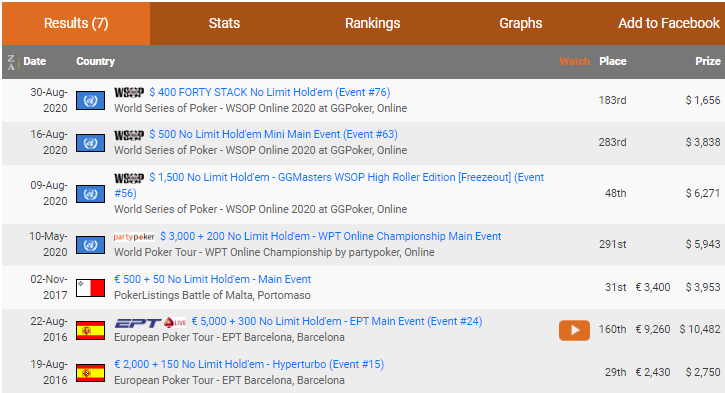Click the WSOP logo beside Event #63

(129, 135)
